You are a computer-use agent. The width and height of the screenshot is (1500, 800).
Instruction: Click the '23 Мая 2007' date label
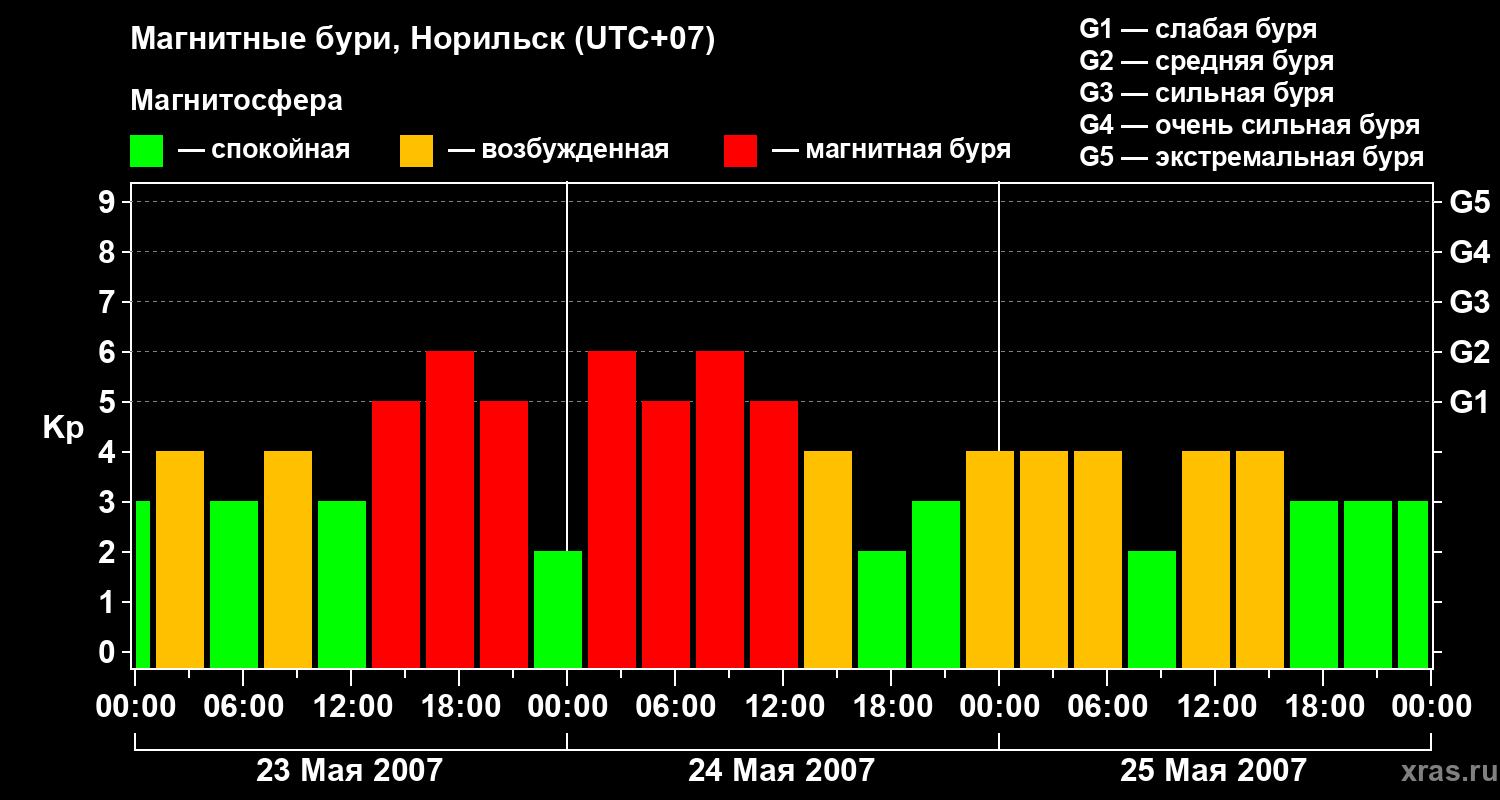click(349, 770)
